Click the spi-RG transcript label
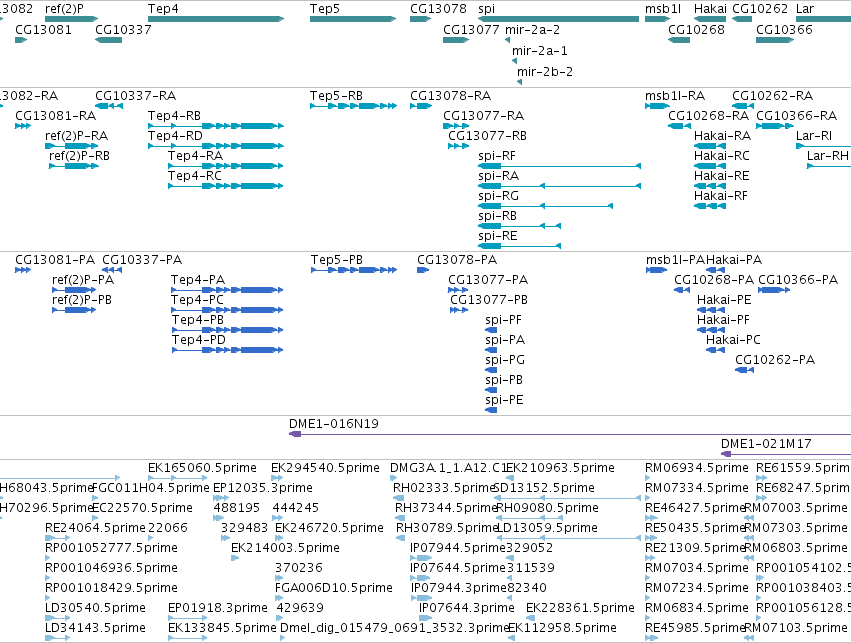 coord(498,196)
